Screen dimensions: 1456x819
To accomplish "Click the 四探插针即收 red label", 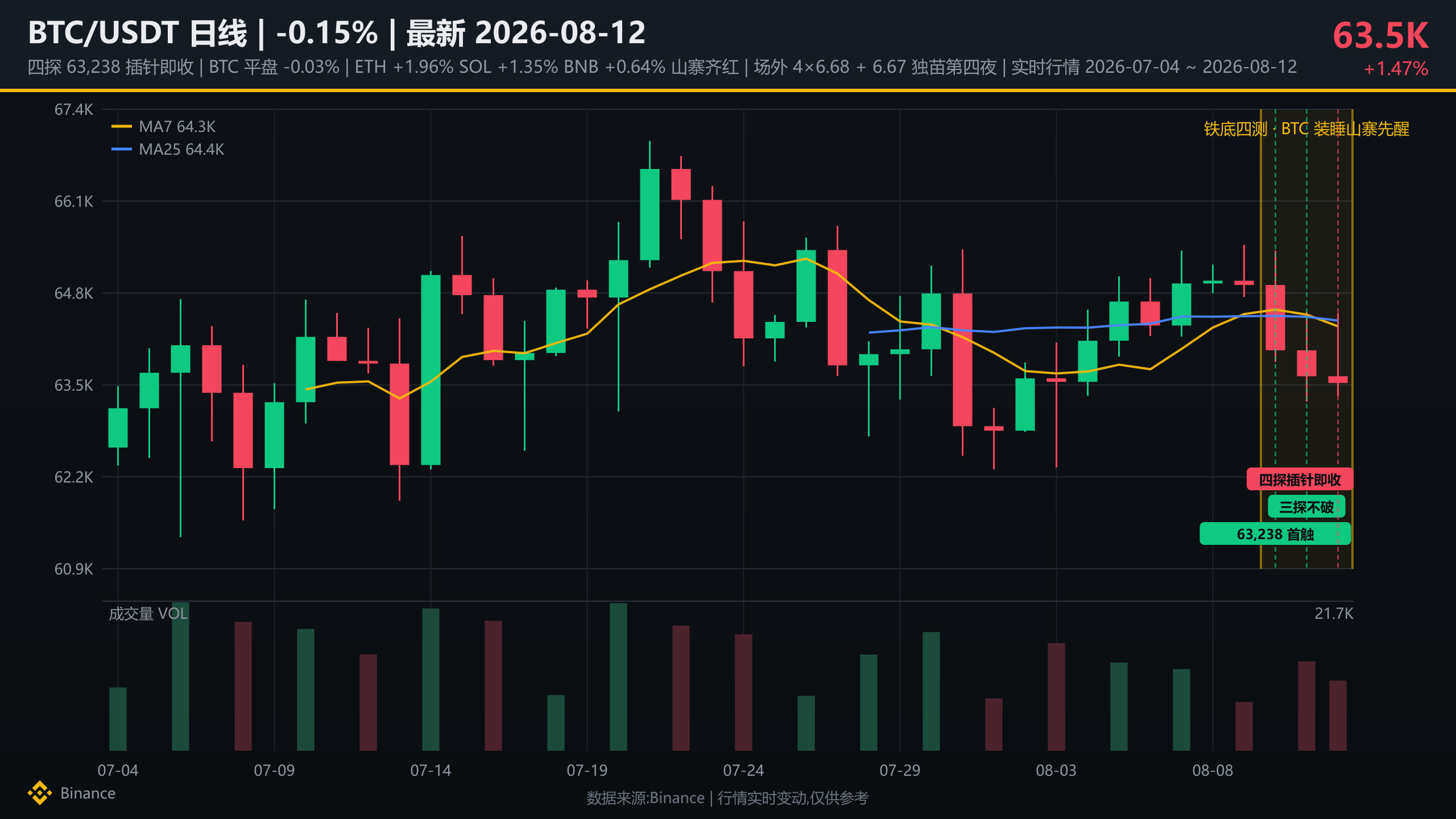I will click(x=1300, y=479).
